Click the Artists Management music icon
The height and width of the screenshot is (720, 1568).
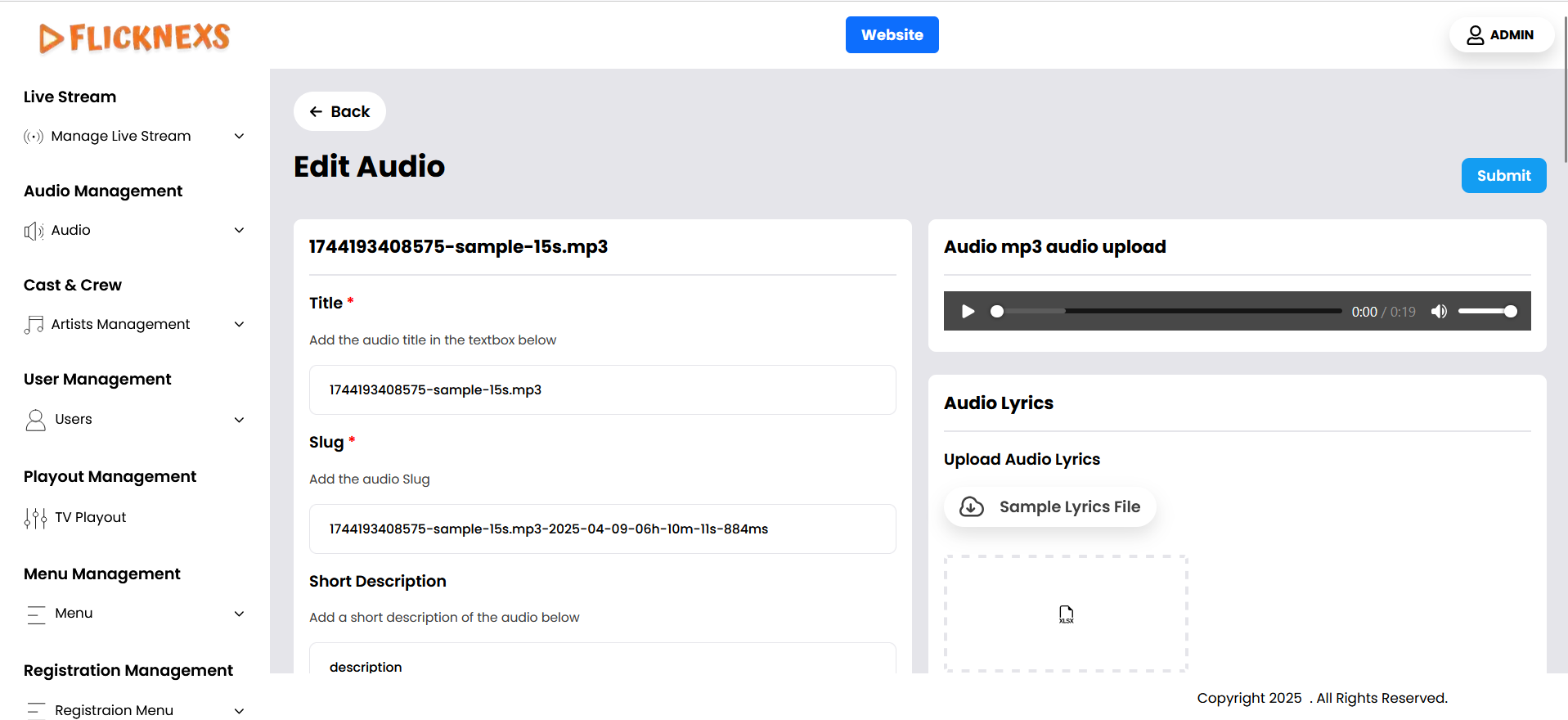[34, 325]
